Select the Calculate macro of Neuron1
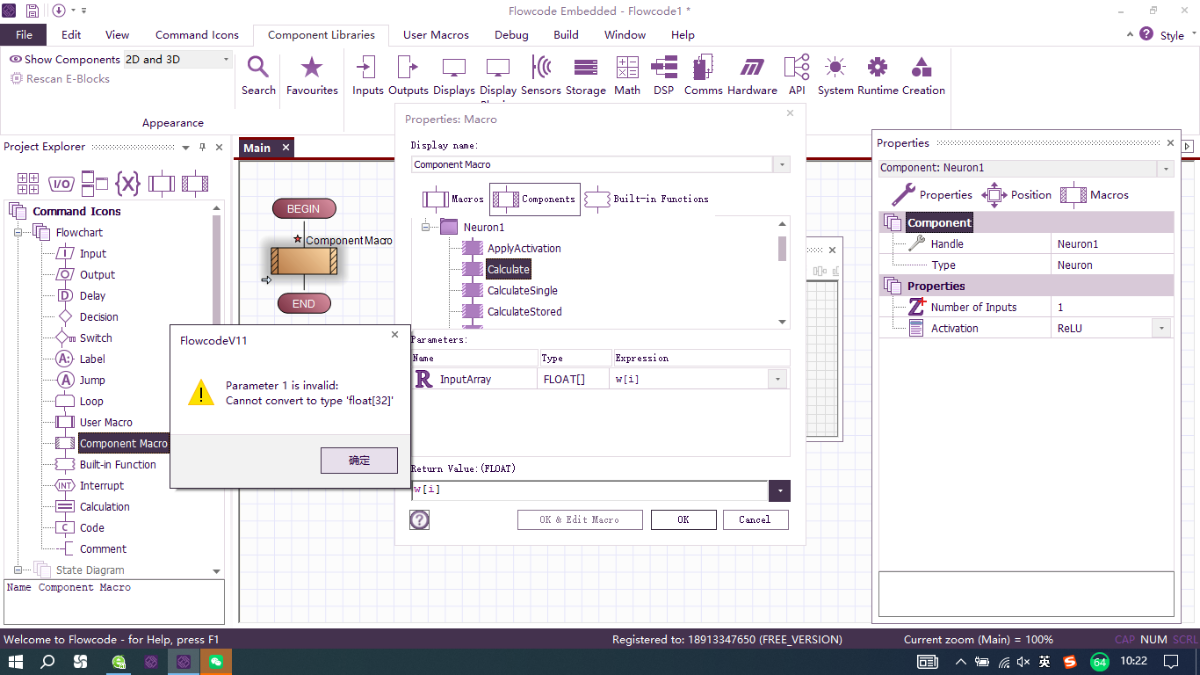Viewport: 1200px width, 675px height. point(508,270)
